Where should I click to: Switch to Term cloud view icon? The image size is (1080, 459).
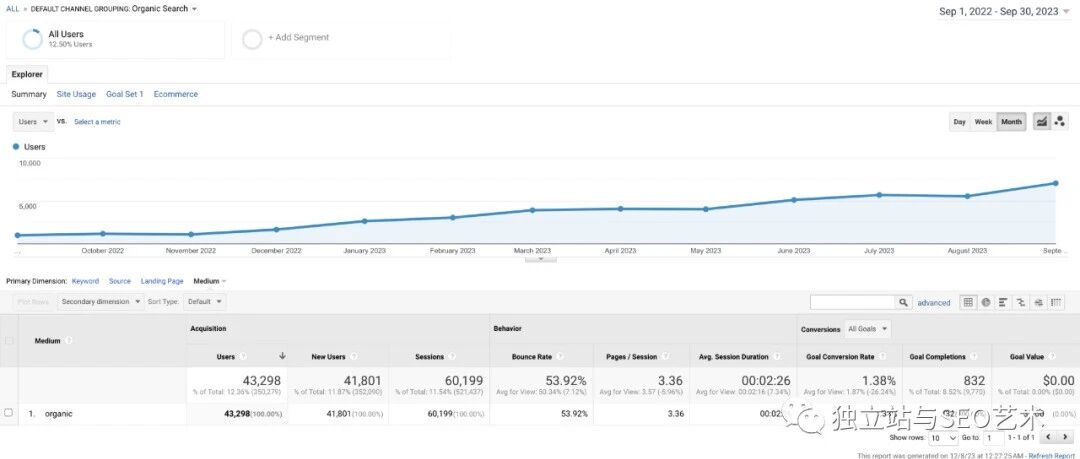tap(1038, 302)
